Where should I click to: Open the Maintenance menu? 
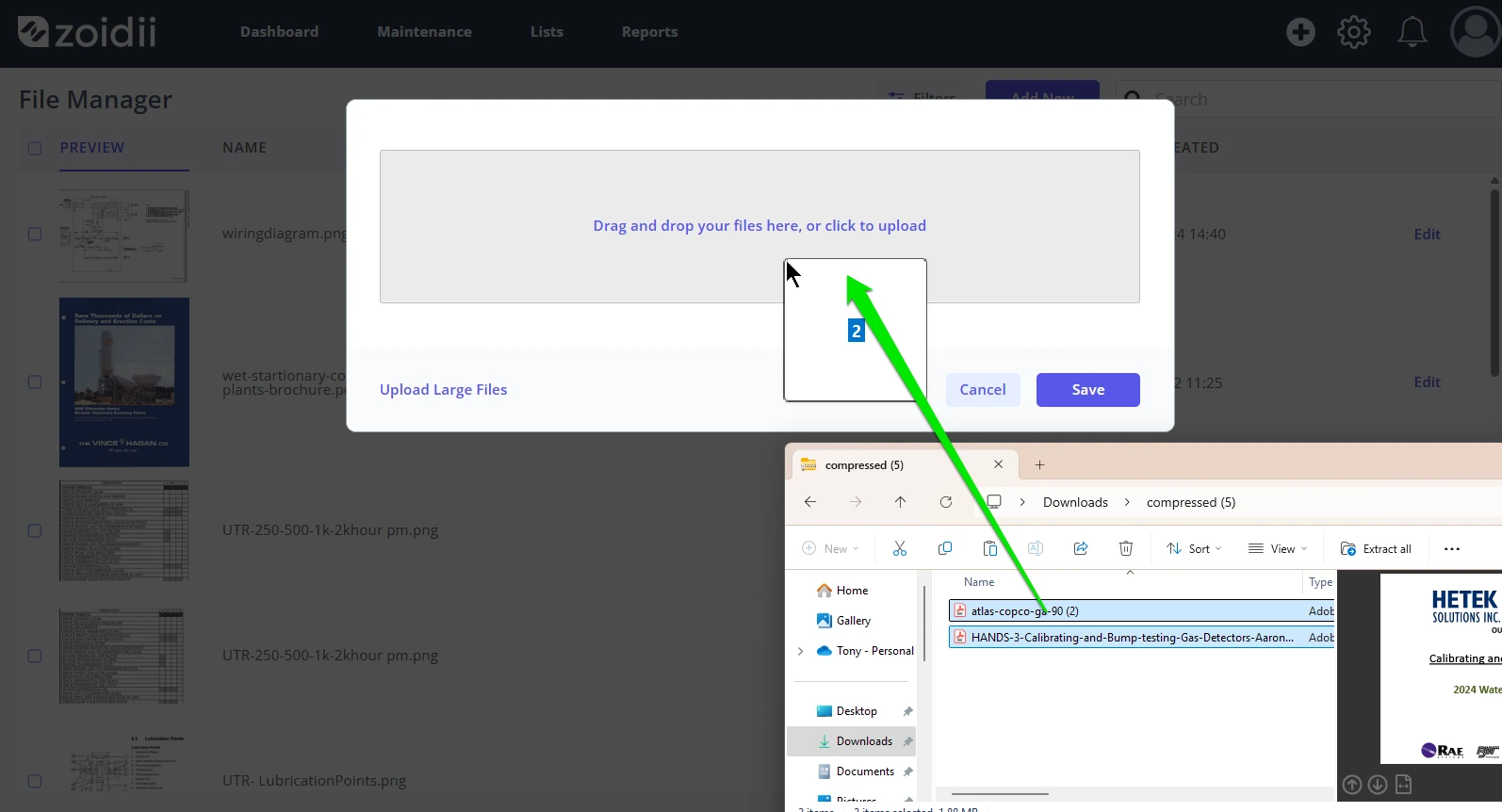pos(424,32)
